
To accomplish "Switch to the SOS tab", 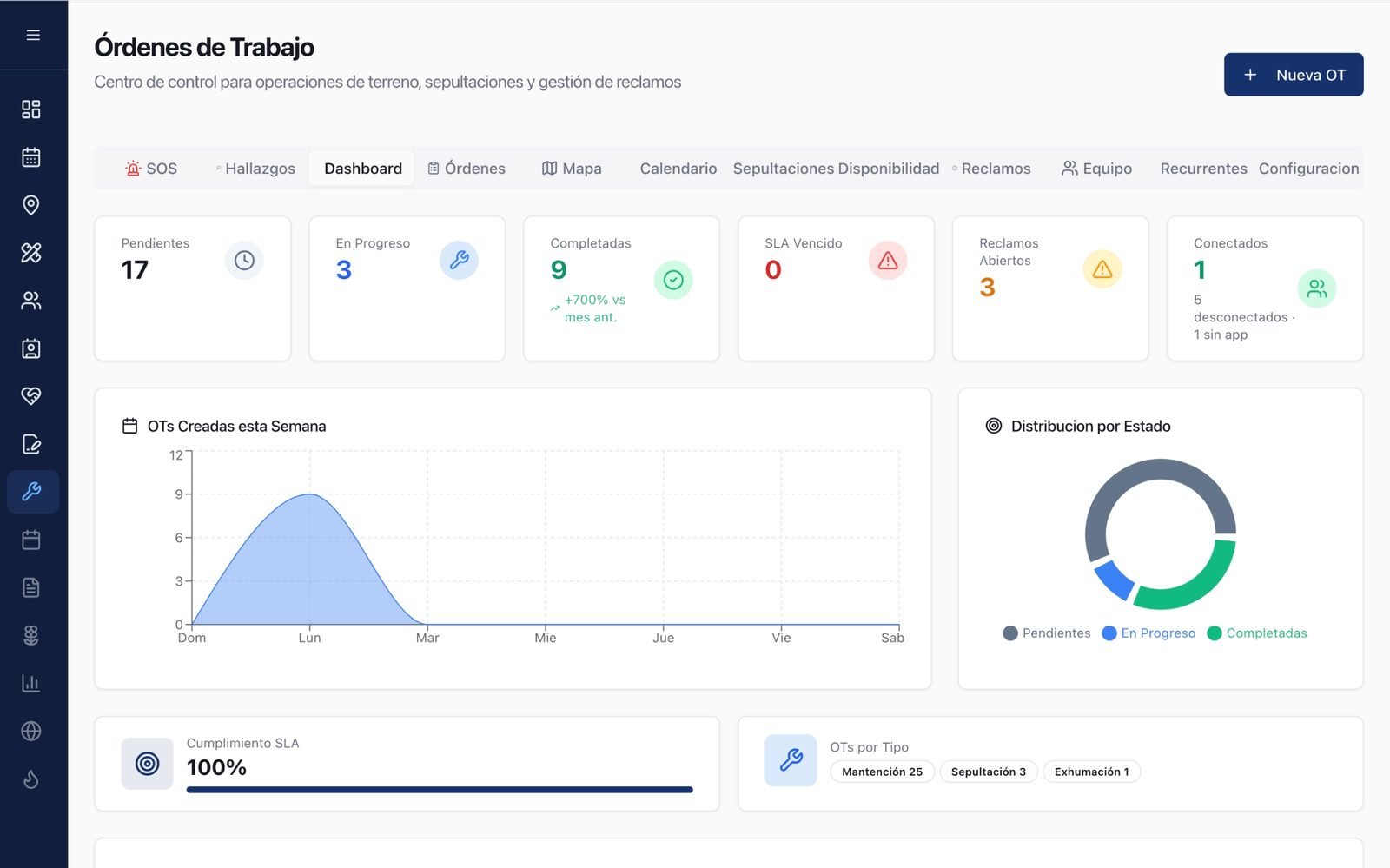I will click(x=151, y=169).
